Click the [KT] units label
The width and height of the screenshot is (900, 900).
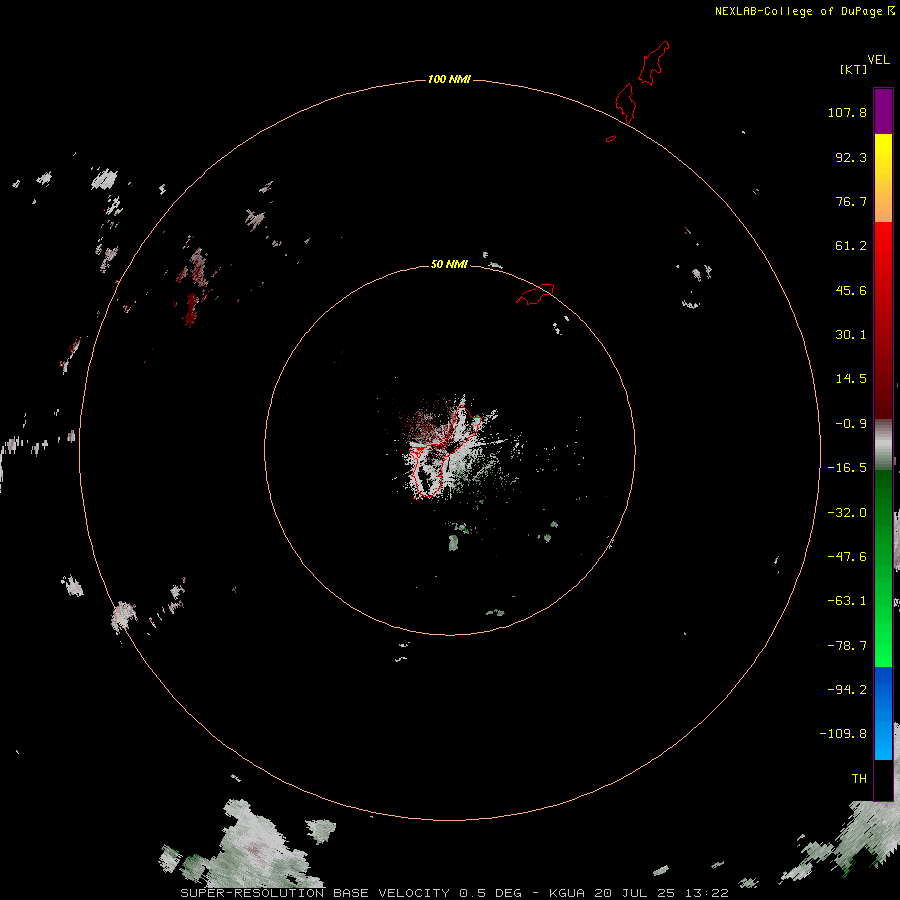(x=854, y=69)
